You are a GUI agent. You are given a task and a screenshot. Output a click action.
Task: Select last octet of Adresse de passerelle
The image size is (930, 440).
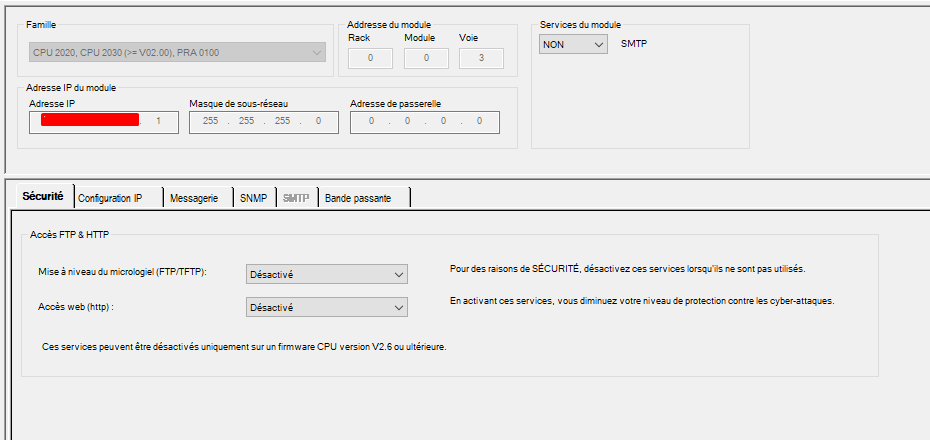pos(479,121)
